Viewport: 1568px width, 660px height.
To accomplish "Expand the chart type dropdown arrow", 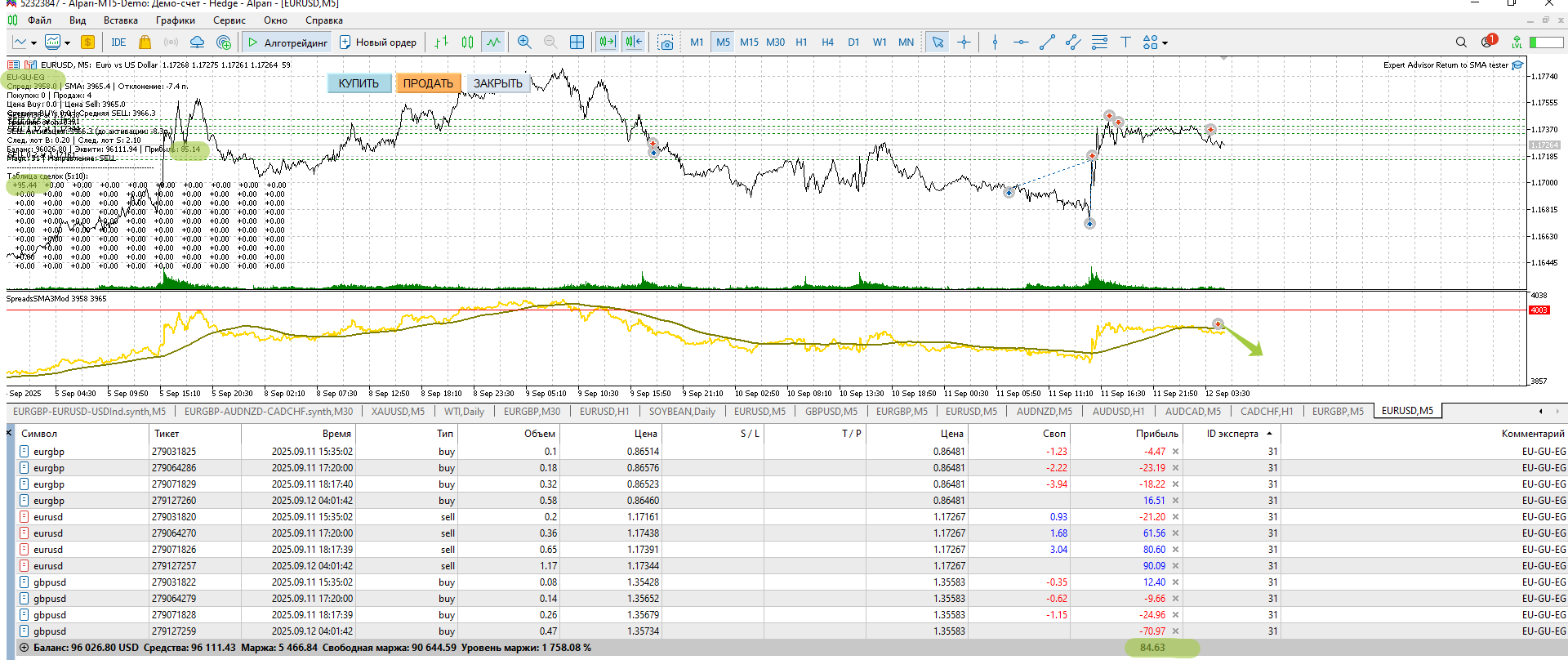I will 33,43.
